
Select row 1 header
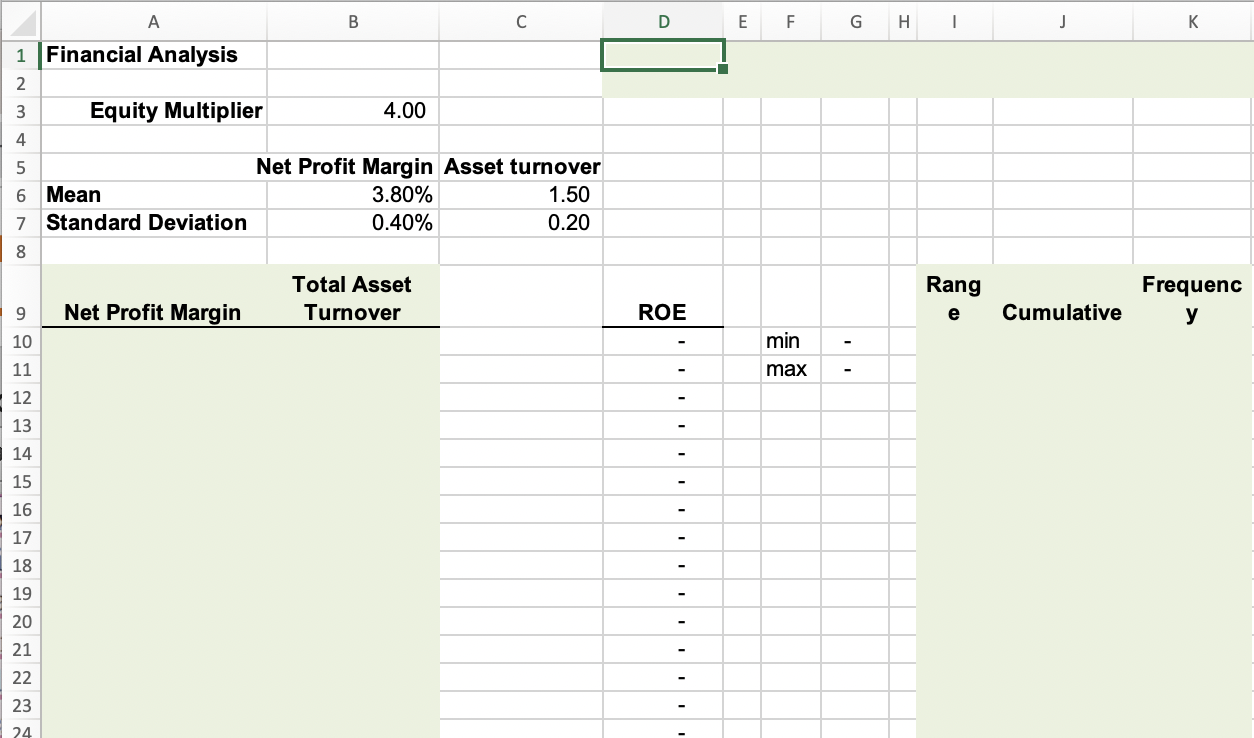[x=20, y=55]
